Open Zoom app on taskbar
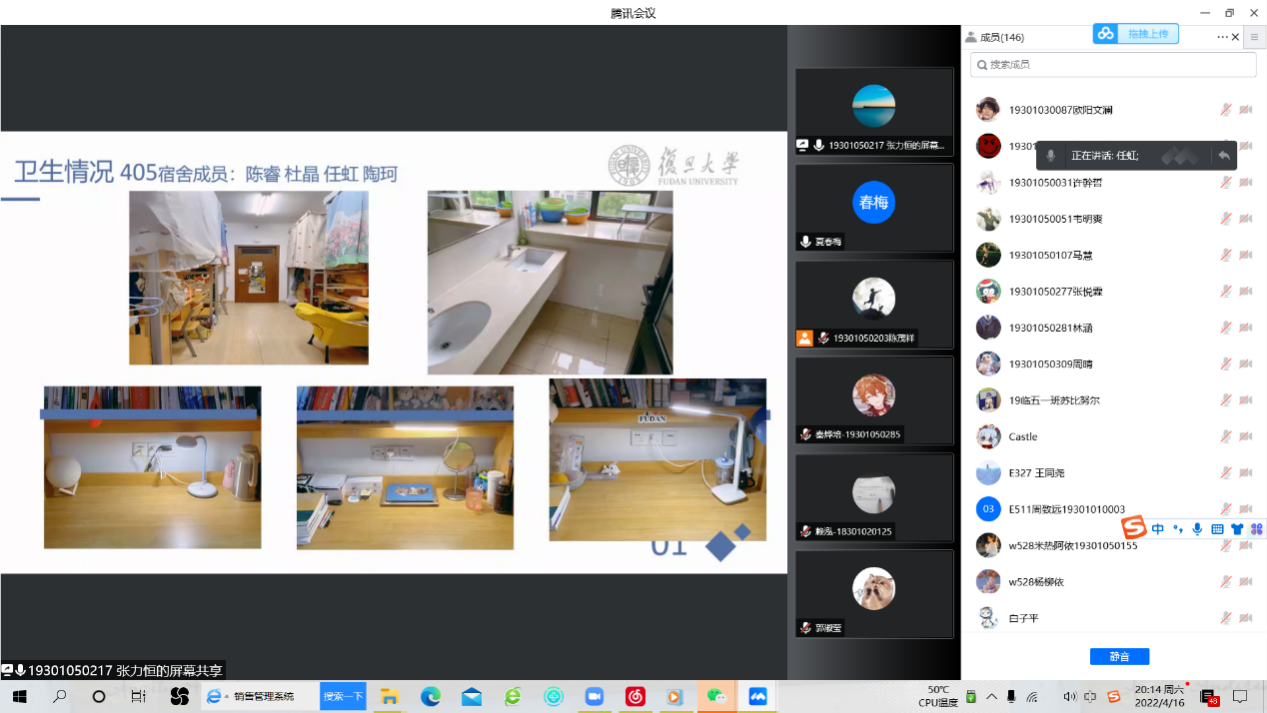Image resolution: width=1267 pixels, height=713 pixels. point(595,696)
